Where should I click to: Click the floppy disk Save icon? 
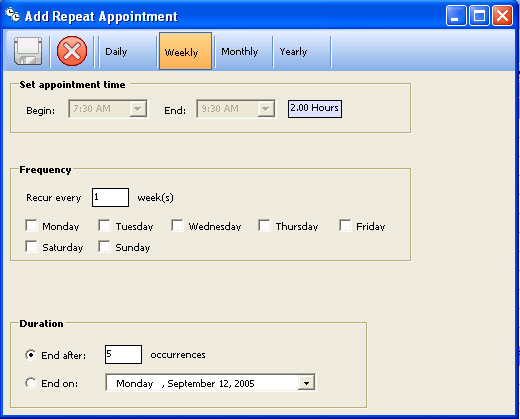click(x=28, y=51)
